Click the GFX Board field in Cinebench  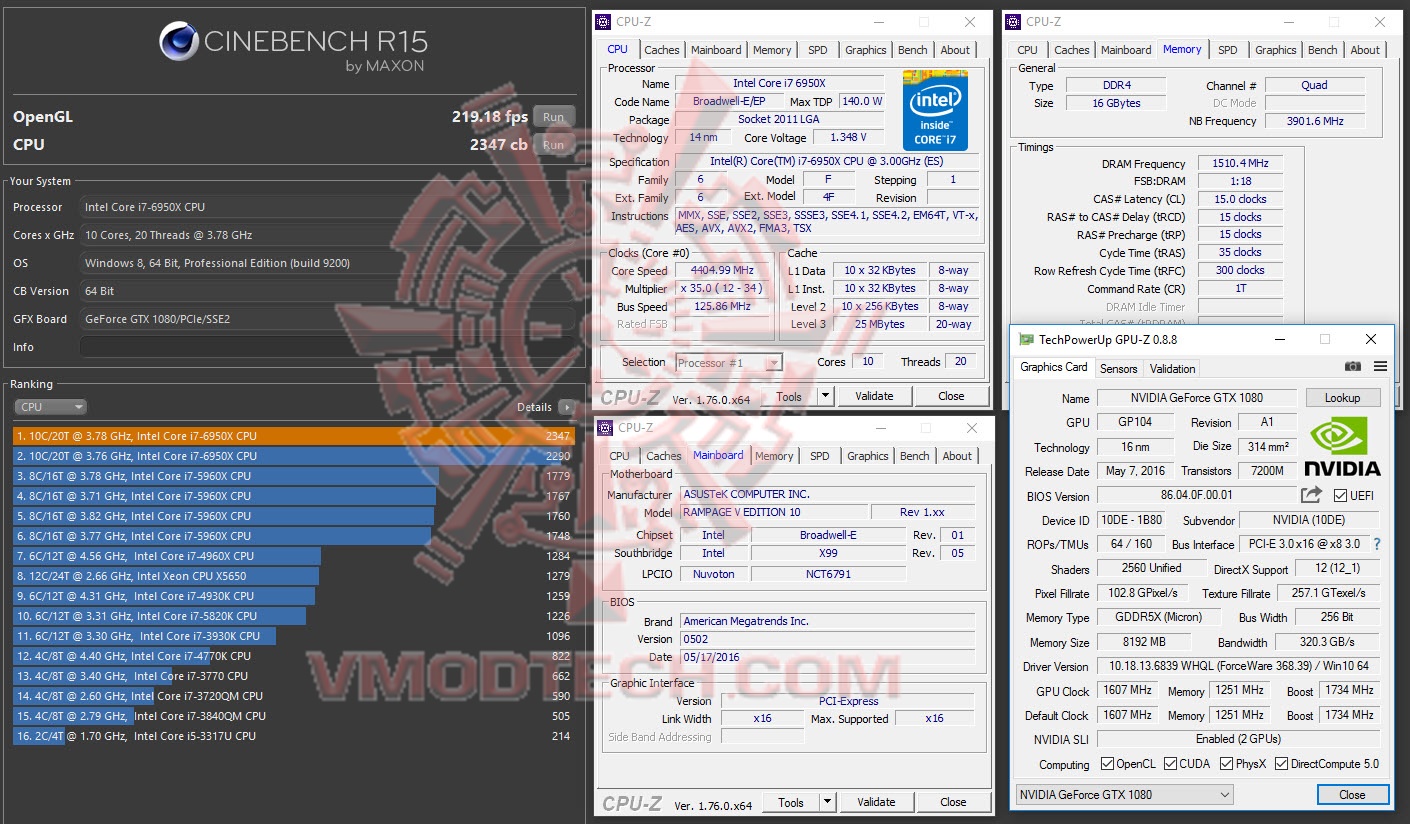(327, 319)
